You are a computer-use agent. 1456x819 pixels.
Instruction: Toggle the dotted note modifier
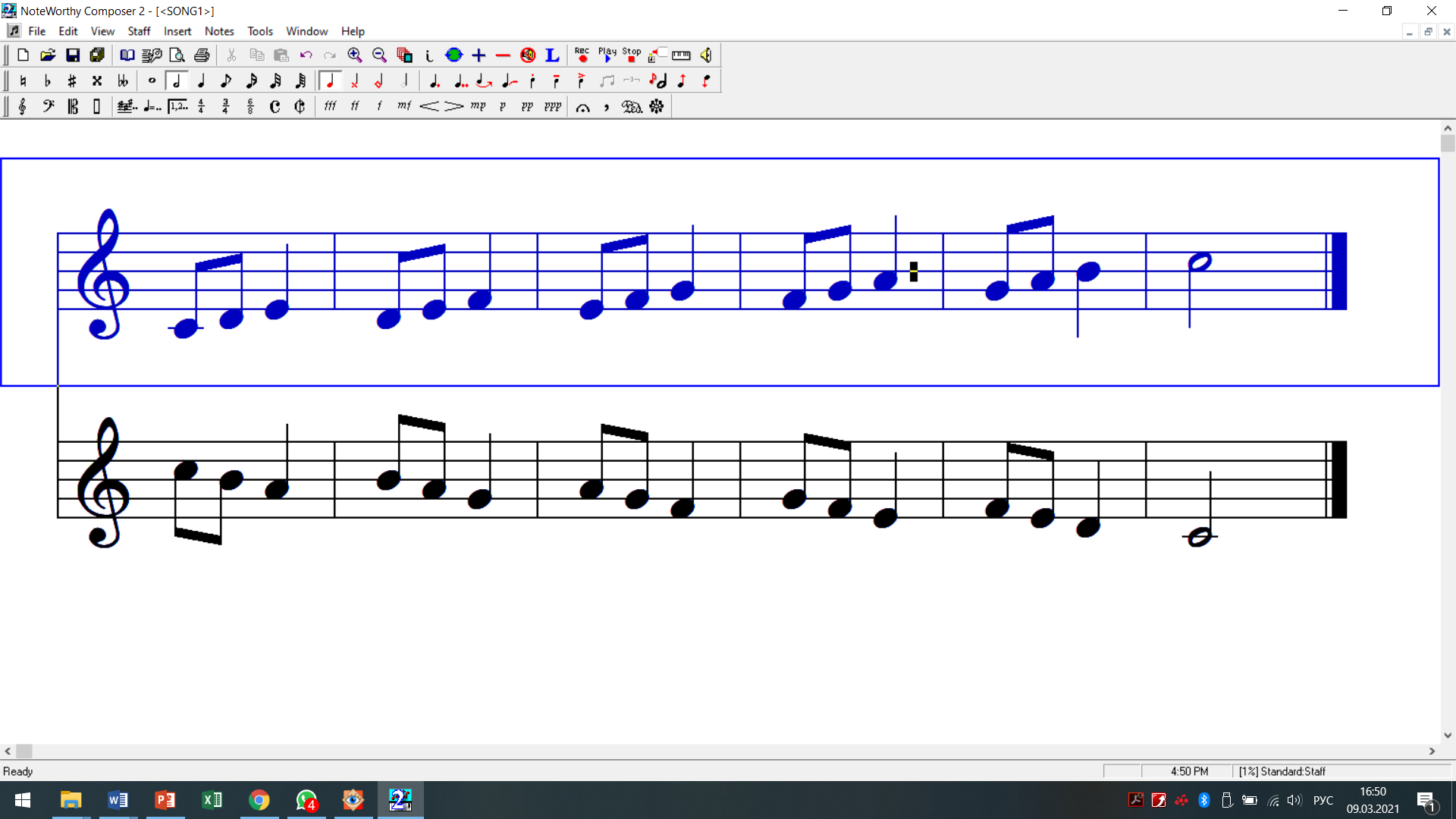[435, 80]
